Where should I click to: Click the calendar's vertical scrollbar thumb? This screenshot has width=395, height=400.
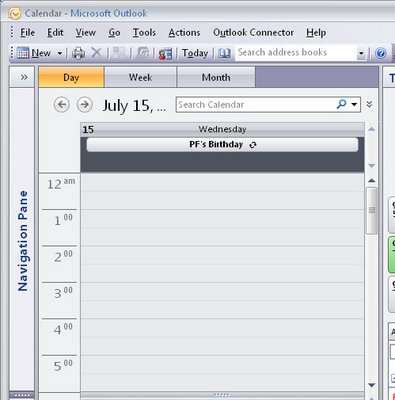pos(372,210)
